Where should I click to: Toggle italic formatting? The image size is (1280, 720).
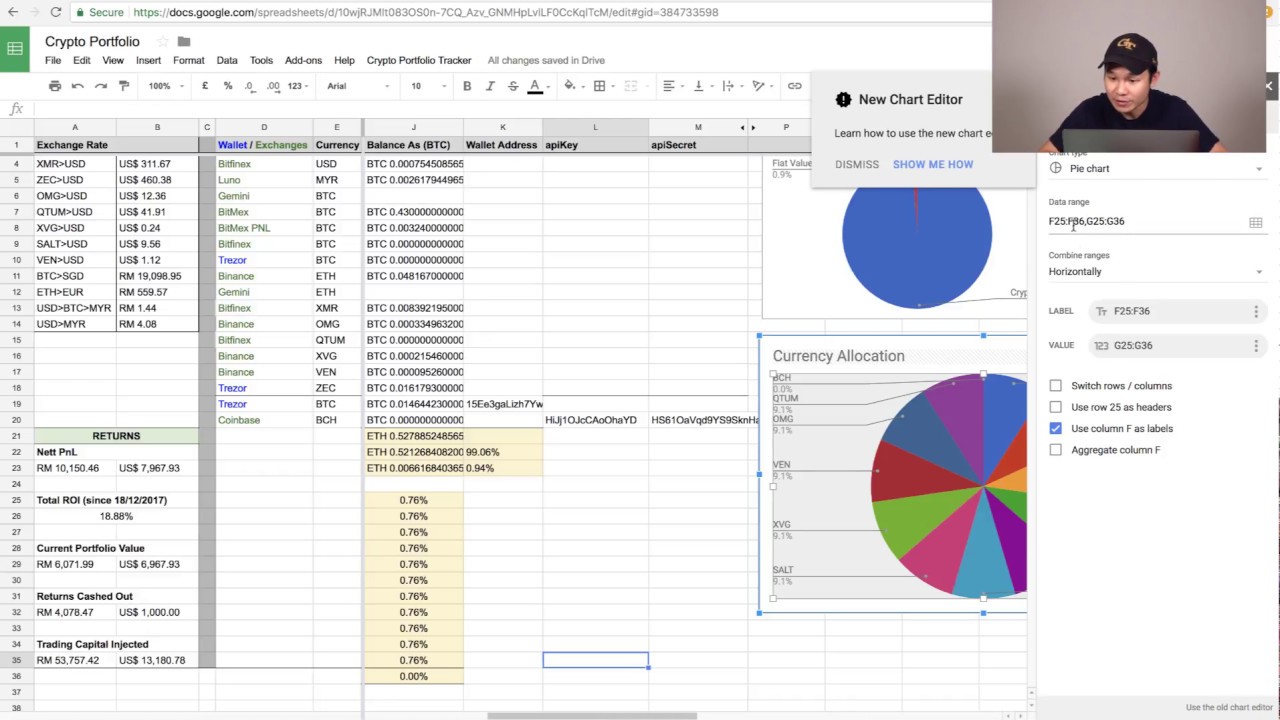(490, 86)
